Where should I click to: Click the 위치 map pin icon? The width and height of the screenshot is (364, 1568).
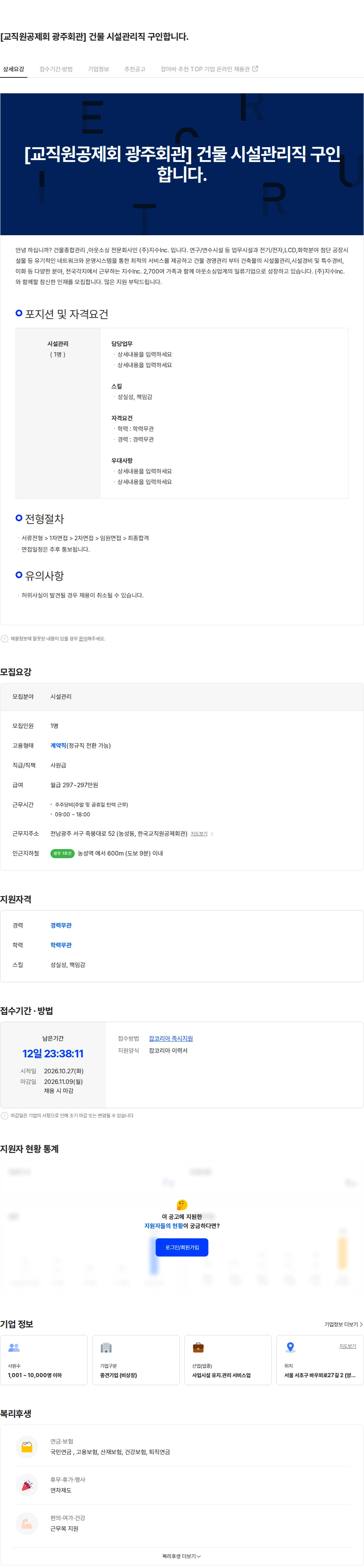tap(290, 1348)
